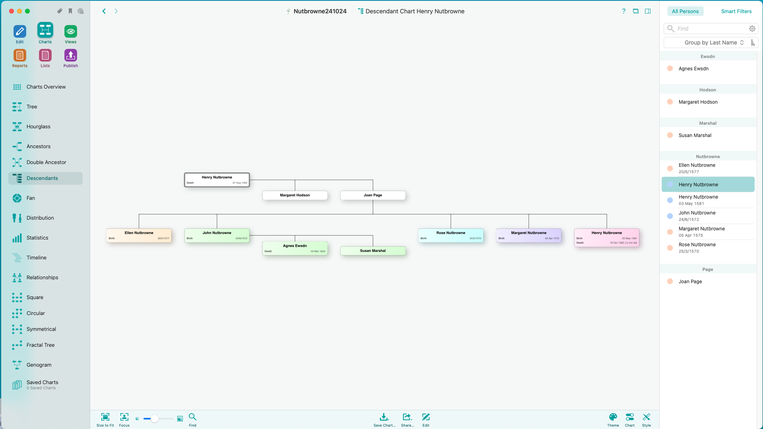
Task: Adjust the zoom slider handle
Action: pyautogui.click(x=154, y=419)
